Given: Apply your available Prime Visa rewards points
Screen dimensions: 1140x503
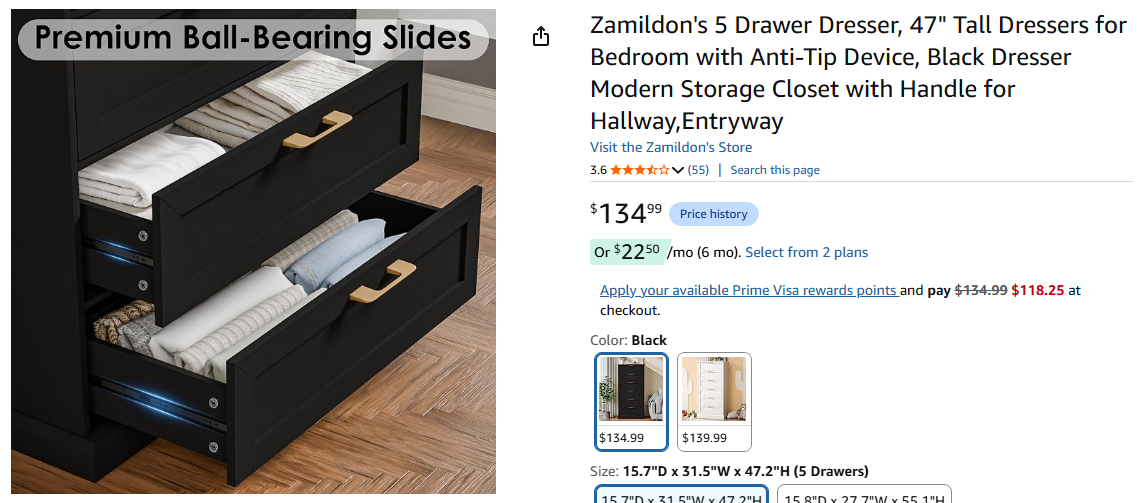Looking at the screenshot, I should click(x=750, y=290).
